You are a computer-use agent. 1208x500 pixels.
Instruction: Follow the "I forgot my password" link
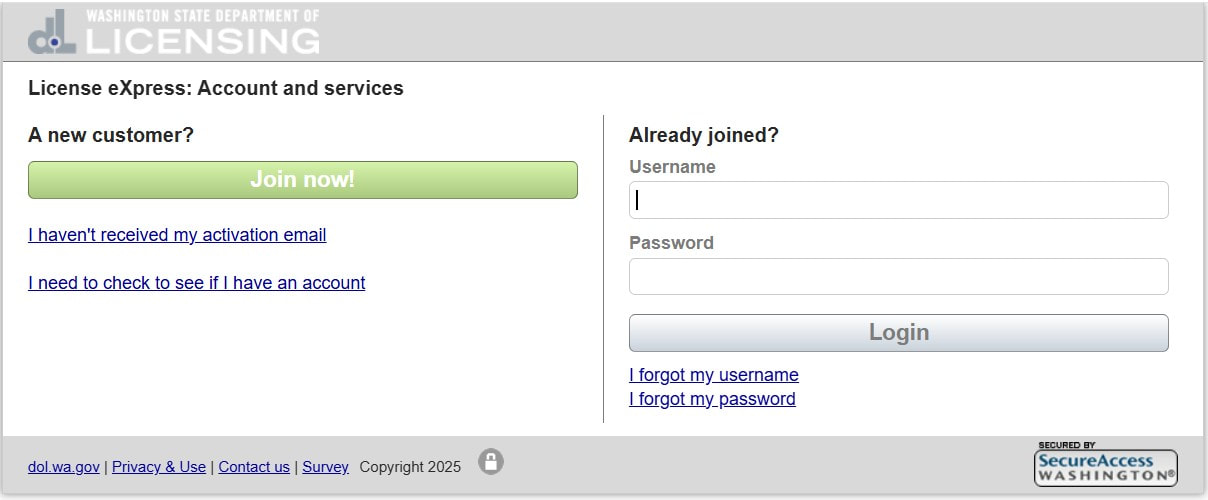point(712,399)
